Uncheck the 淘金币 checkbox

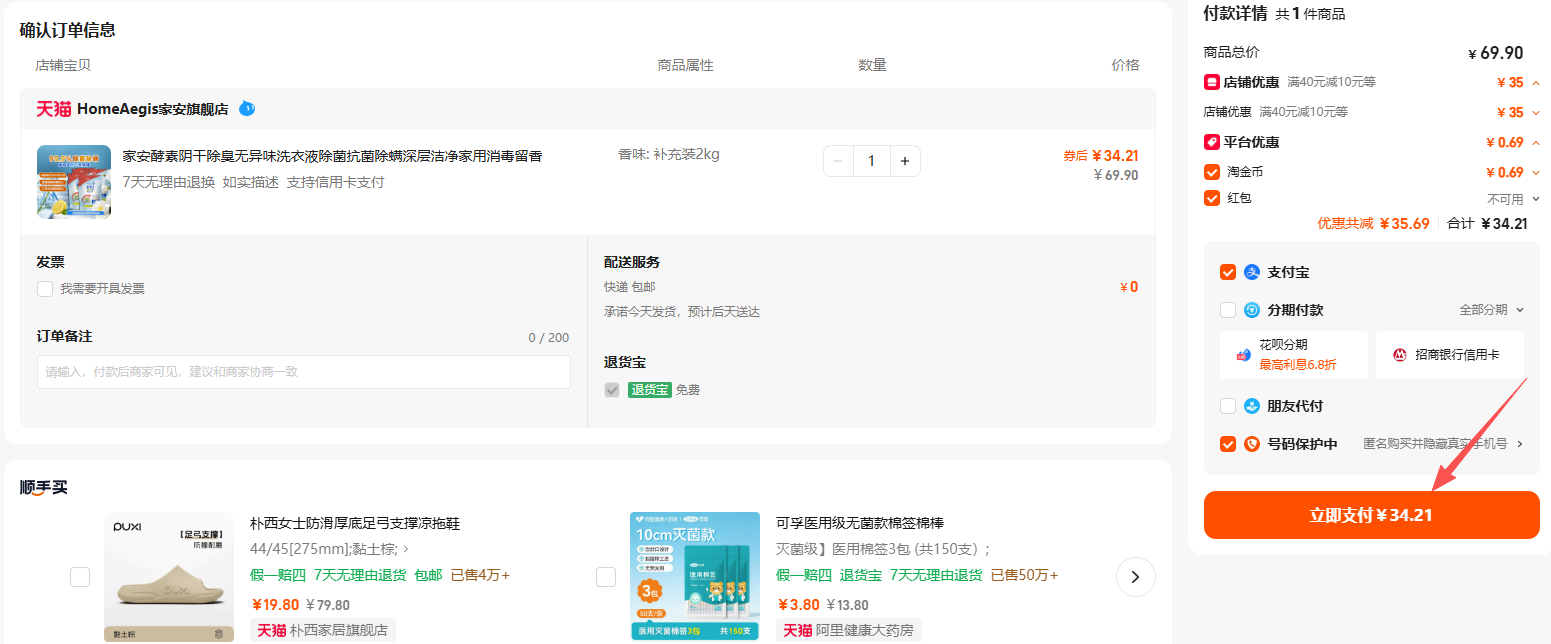point(1212,172)
